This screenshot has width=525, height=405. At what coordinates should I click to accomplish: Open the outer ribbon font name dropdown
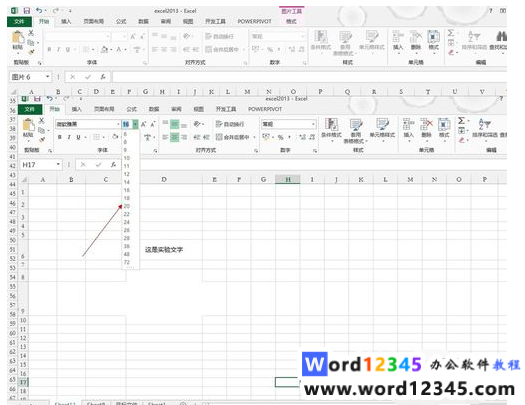[x=108, y=36]
